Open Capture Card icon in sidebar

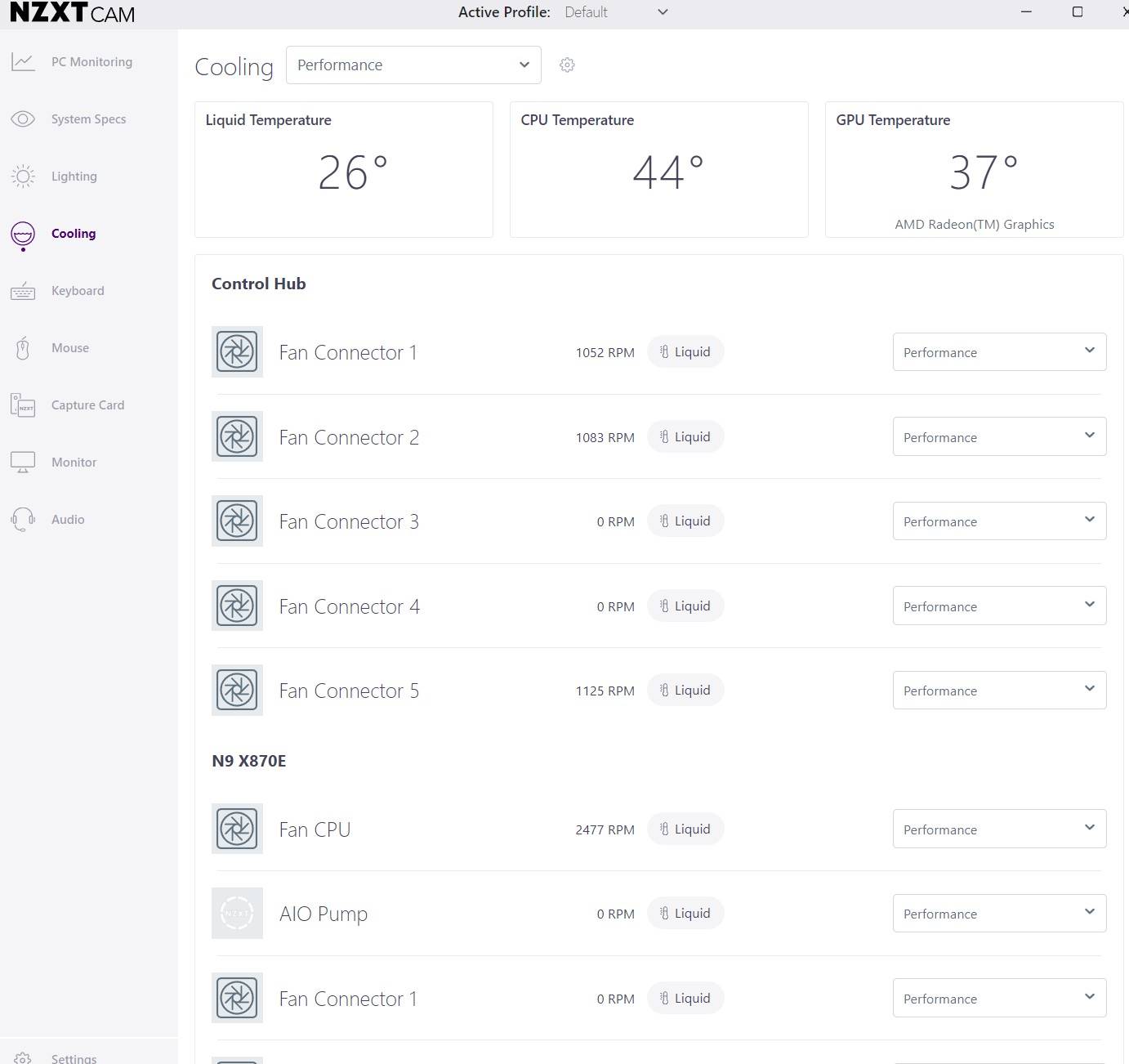pos(23,405)
